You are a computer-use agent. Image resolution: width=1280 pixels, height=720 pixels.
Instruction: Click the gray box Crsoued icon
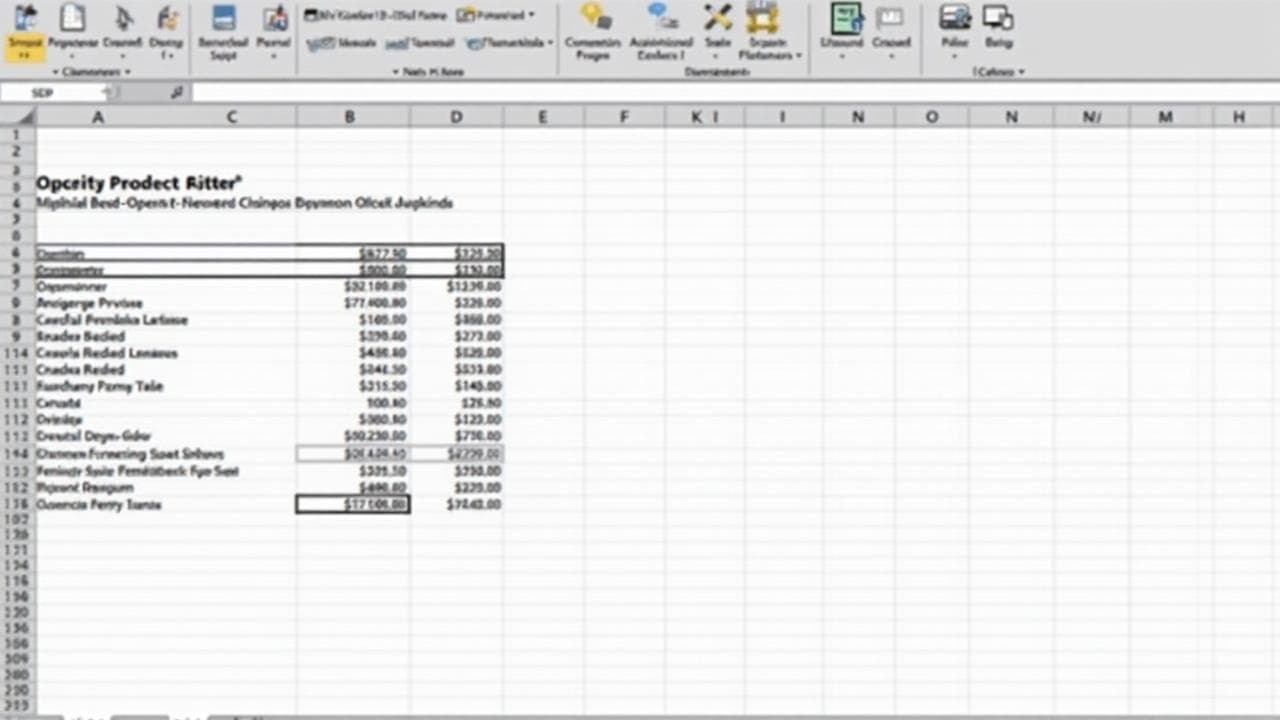pos(889,17)
